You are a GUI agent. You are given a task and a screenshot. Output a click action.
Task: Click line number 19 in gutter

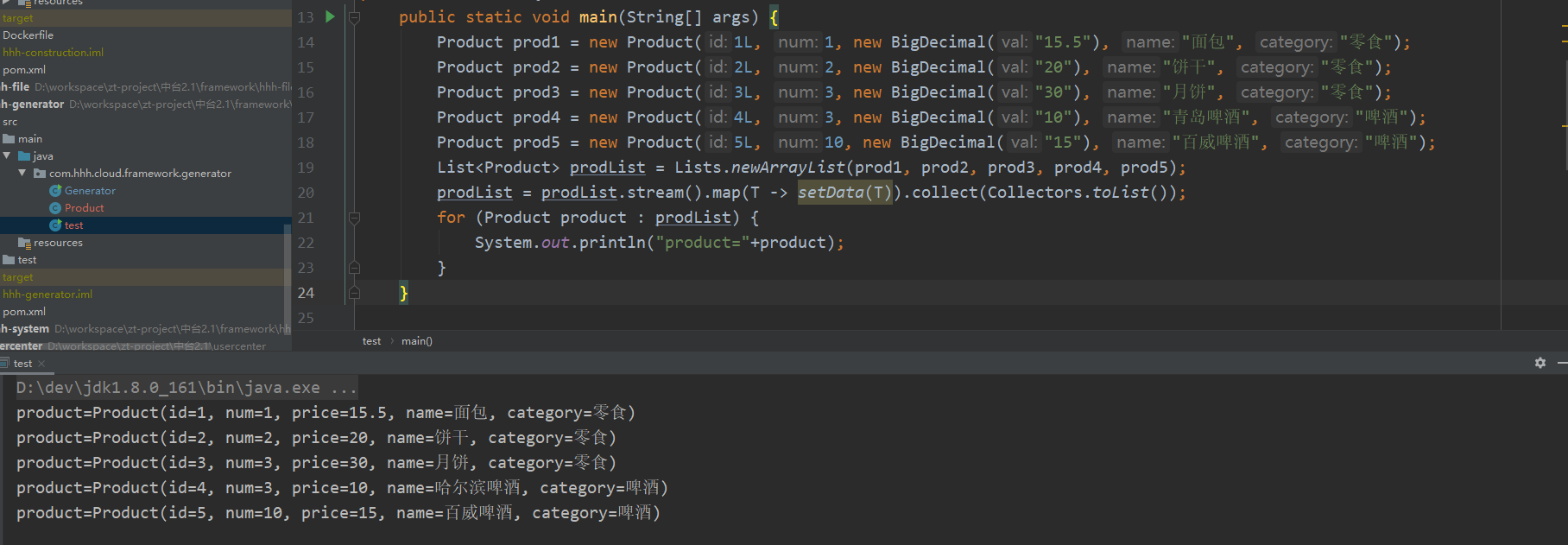pyautogui.click(x=306, y=168)
